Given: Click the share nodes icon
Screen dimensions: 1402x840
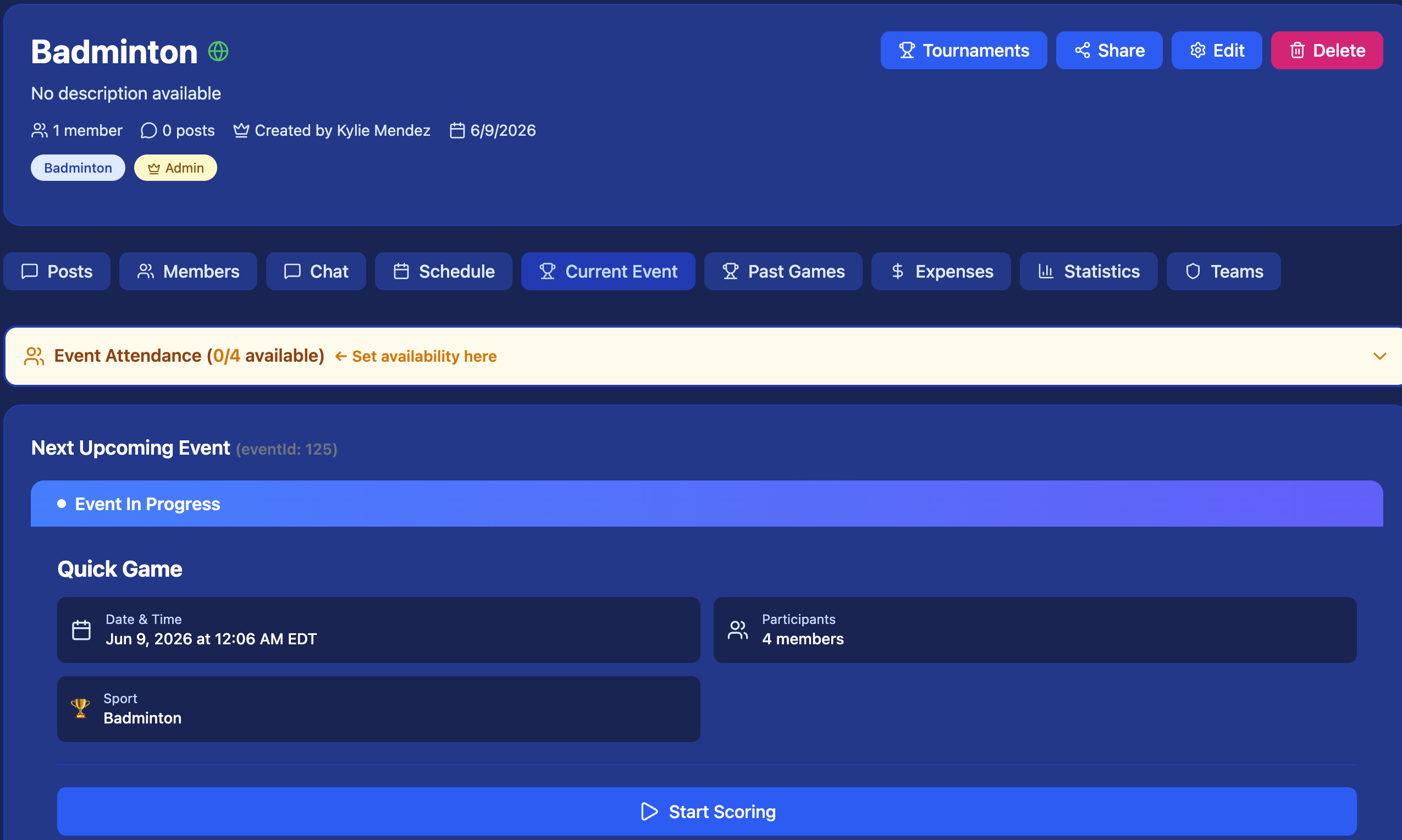Looking at the screenshot, I should point(1082,51).
